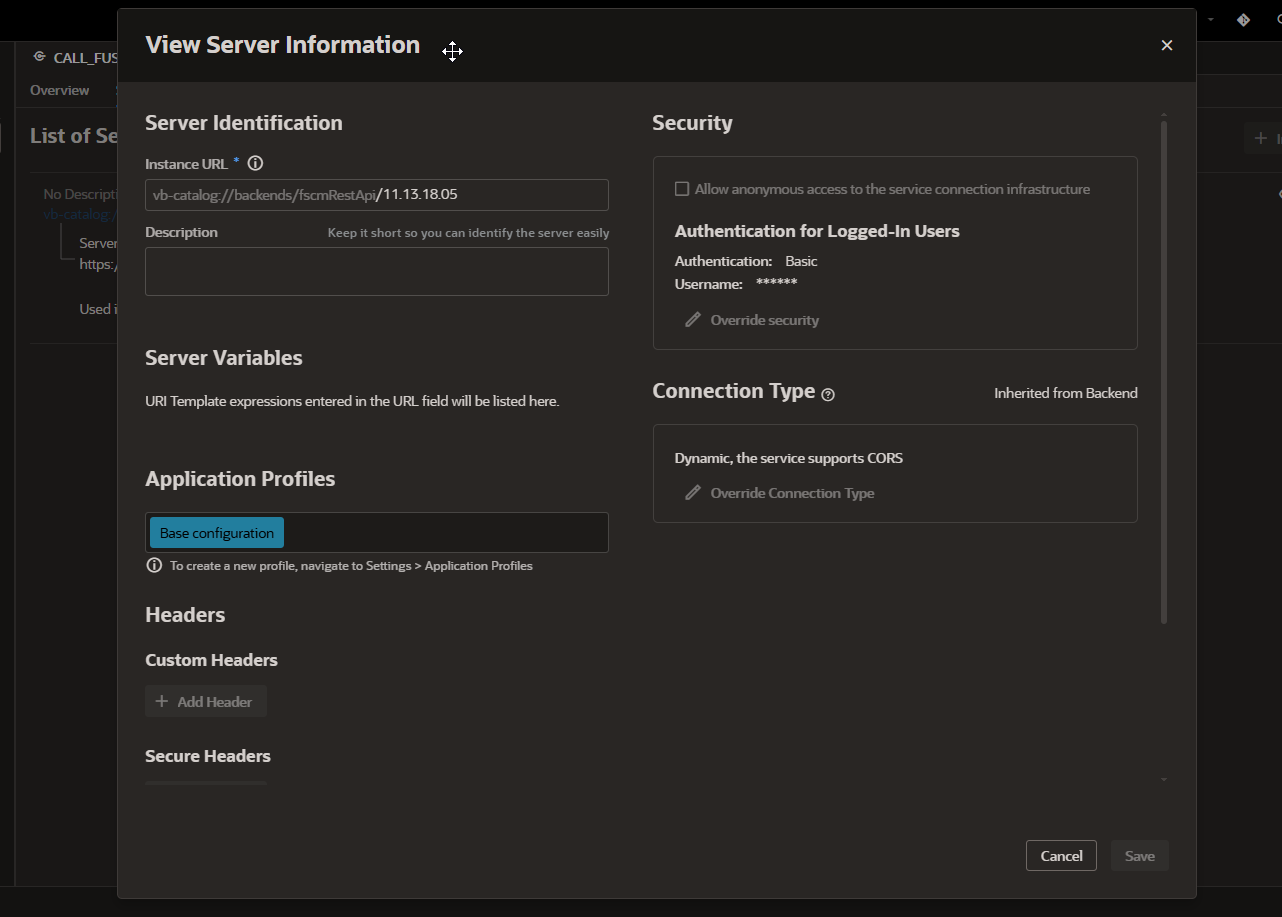1282x917 pixels.
Task: Click the dropdown arrow in top bar
Action: click(x=1211, y=19)
